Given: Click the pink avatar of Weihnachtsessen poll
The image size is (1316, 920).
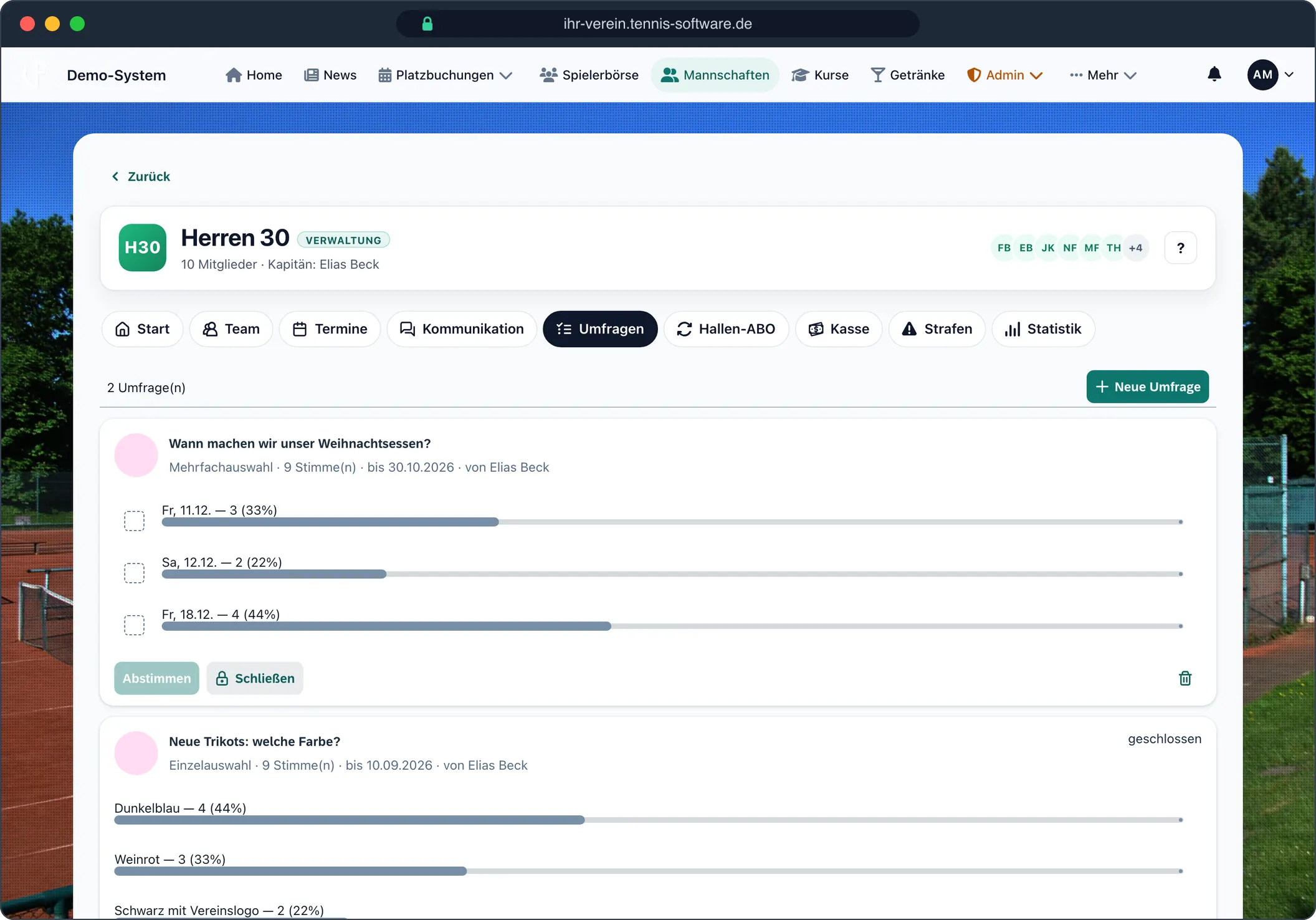Looking at the screenshot, I should (x=136, y=455).
